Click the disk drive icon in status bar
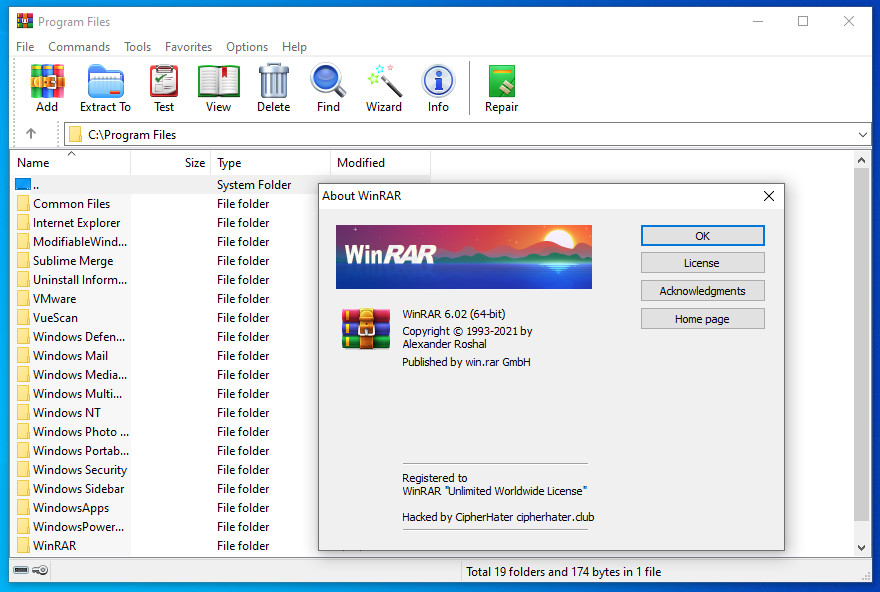The height and width of the screenshot is (592, 880). coord(21,570)
